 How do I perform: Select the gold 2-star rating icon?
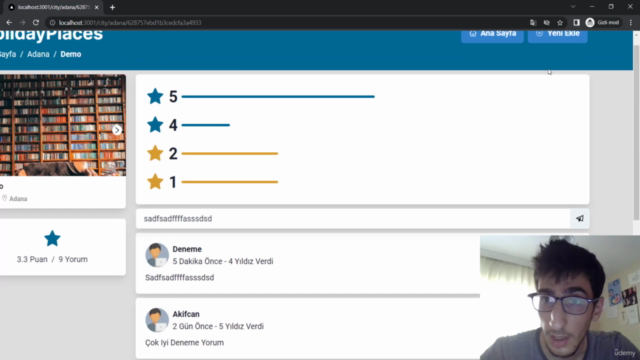coord(155,153)
